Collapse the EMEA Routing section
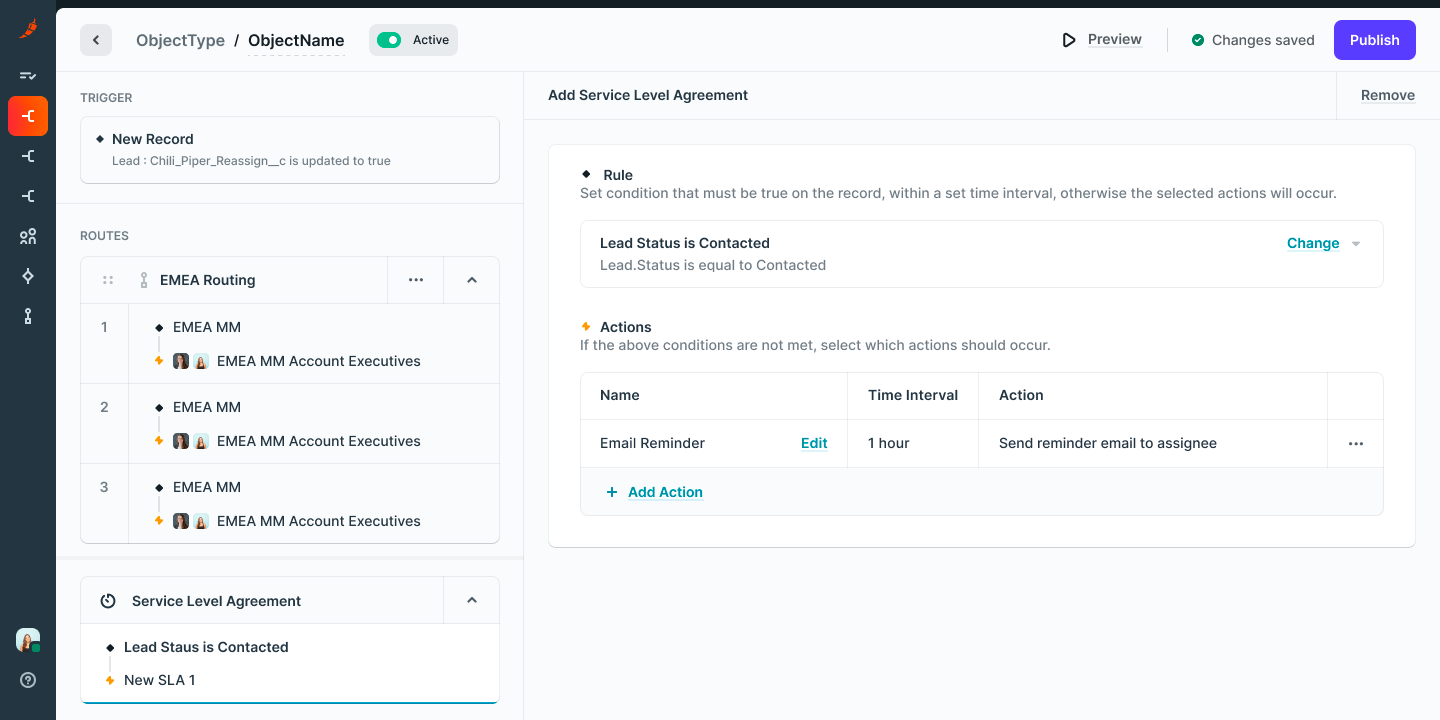Viewport: 1440px width, 720px height. tap(471, 280)
